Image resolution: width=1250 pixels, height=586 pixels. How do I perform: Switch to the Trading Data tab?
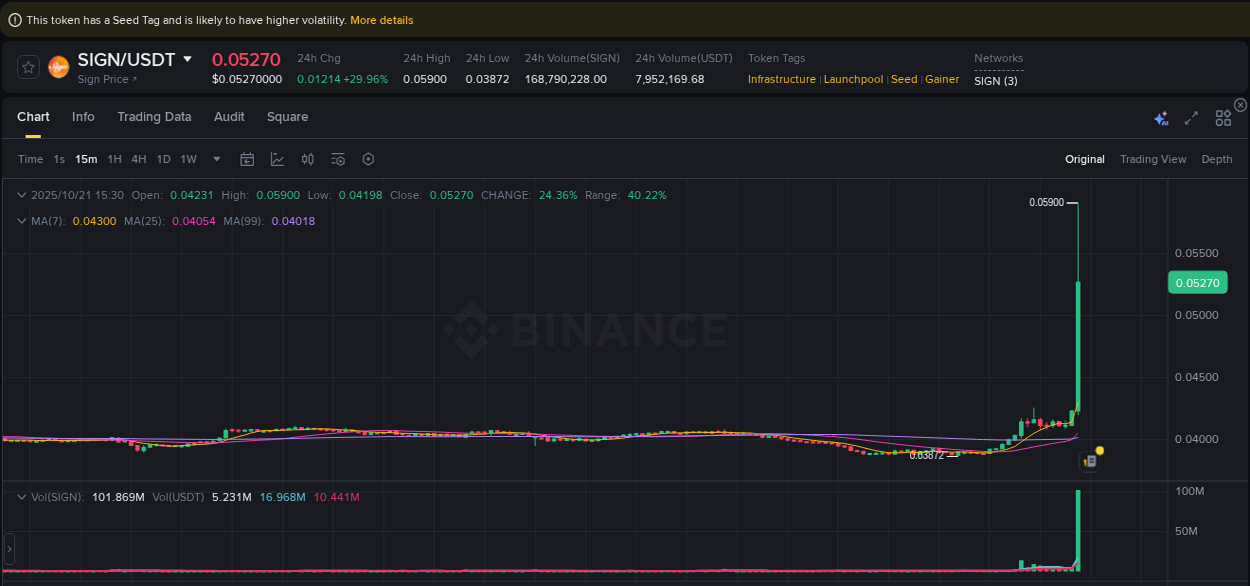pyautogui.click(x=154, y=117)
